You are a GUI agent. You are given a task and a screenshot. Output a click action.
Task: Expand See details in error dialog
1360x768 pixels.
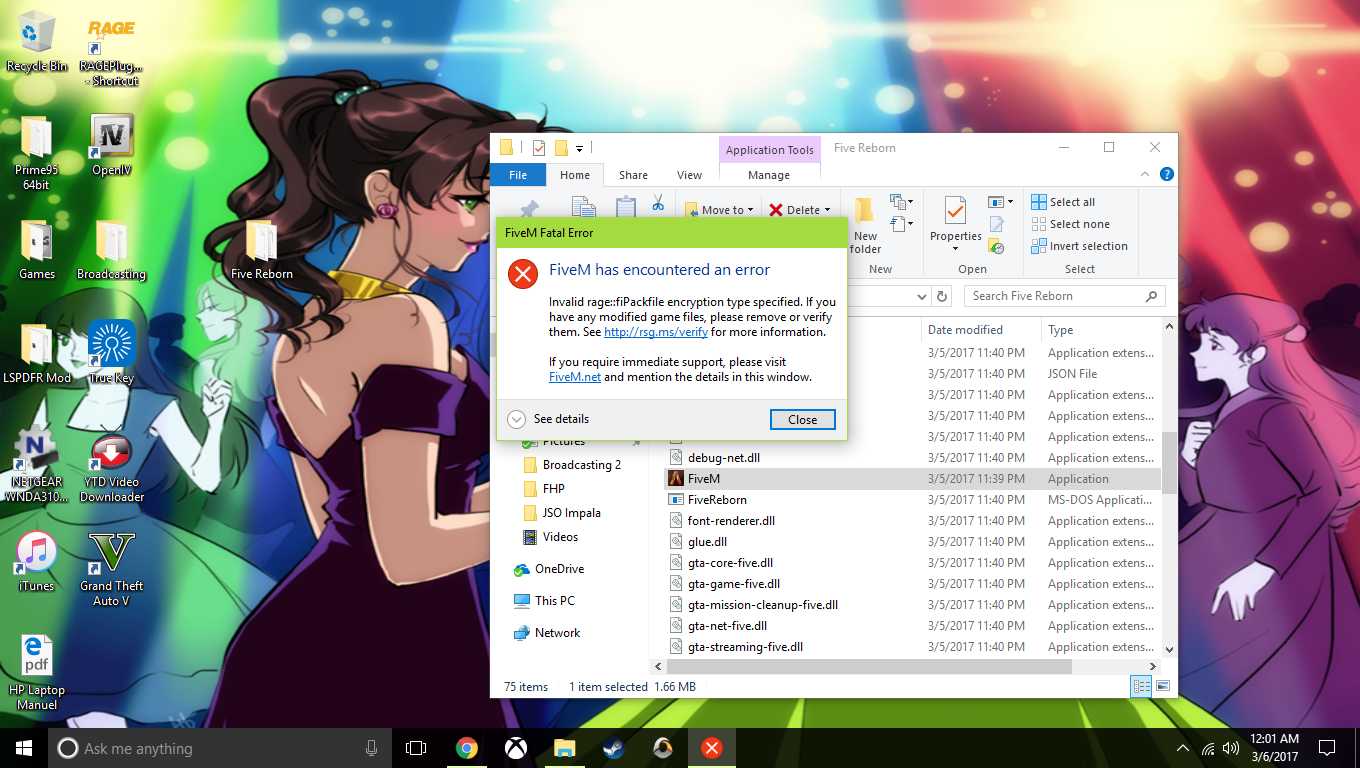[548, 419]
